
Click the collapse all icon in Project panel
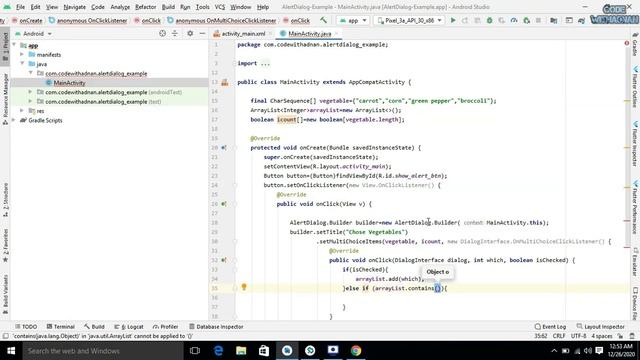175,33
